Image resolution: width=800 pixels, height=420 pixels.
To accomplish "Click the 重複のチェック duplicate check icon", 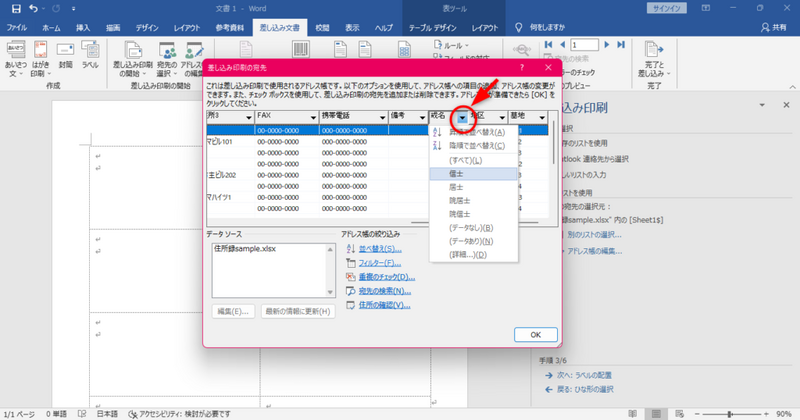I will click(x=351, y=277).
